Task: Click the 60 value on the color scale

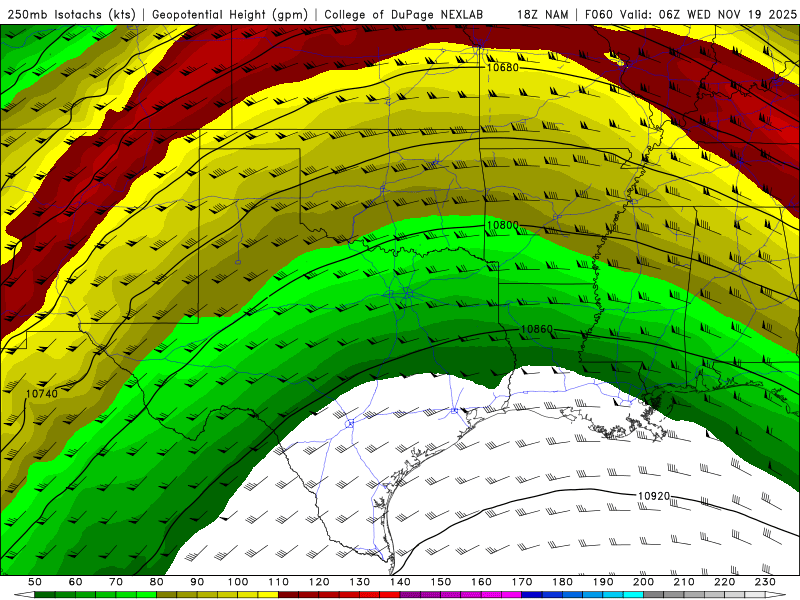Action: [76, 582]
